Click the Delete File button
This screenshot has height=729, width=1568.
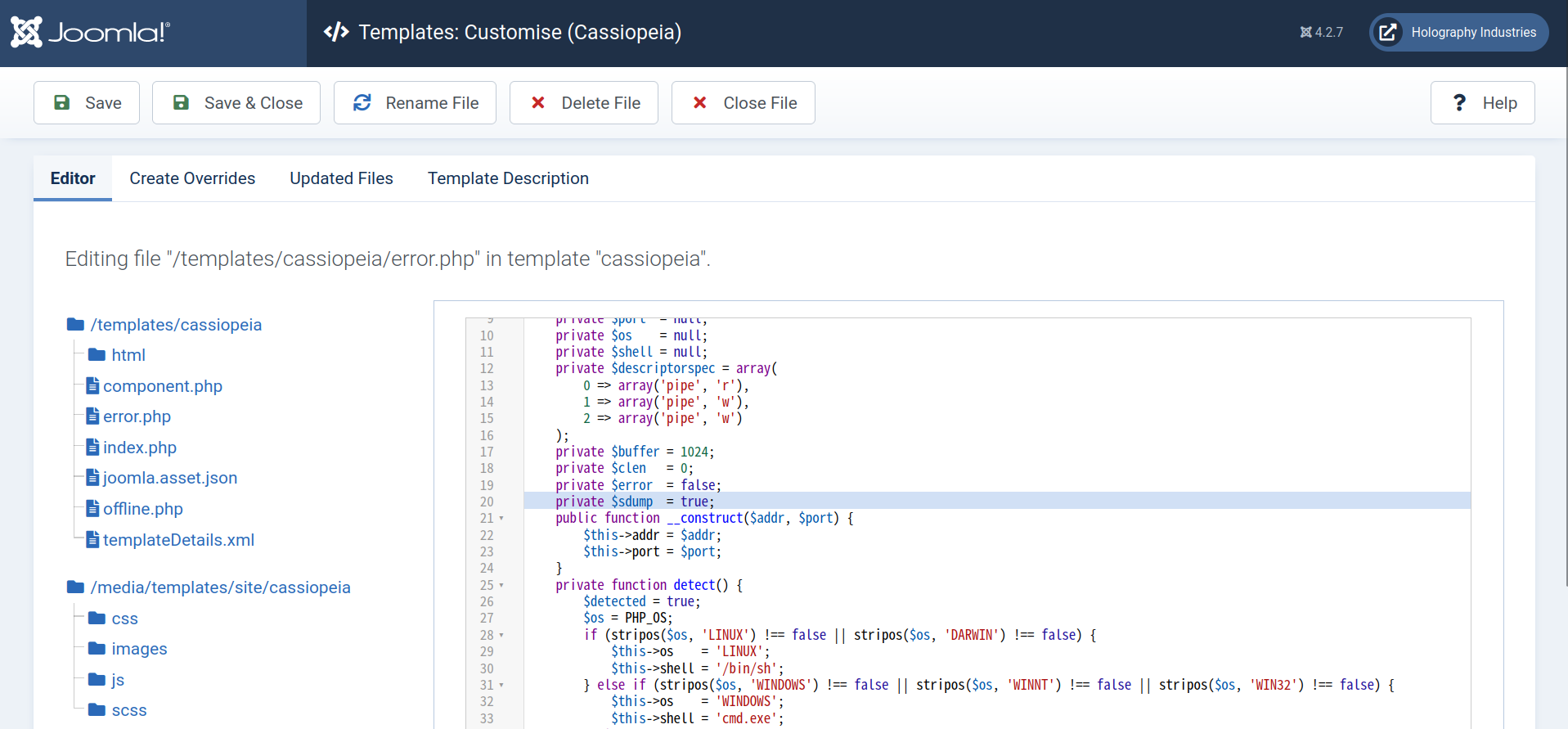click(x=584, y=103)
